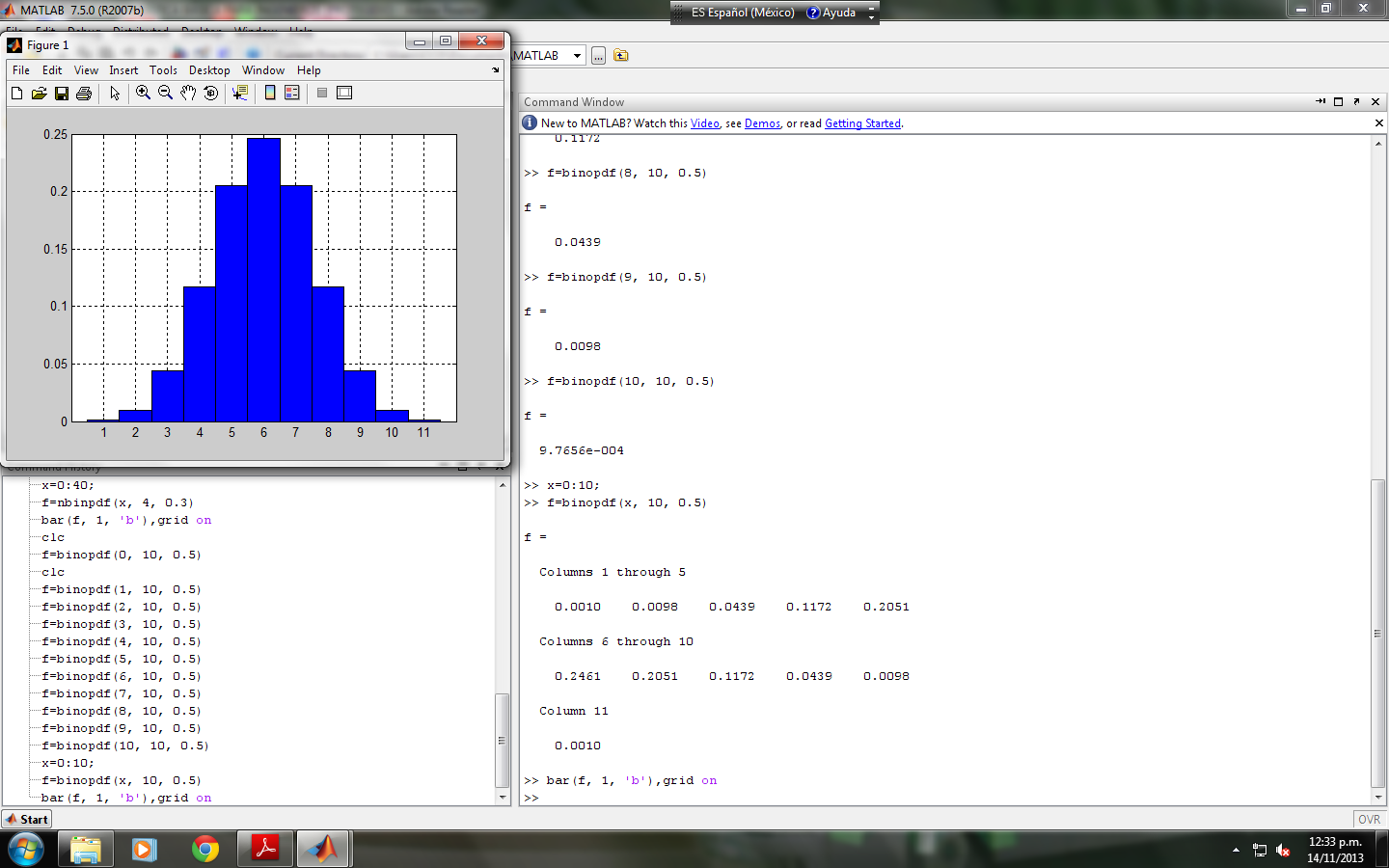Open the View menu in Figure 1
Viewport: 1389px width, 868px height.
coord(86,70)
